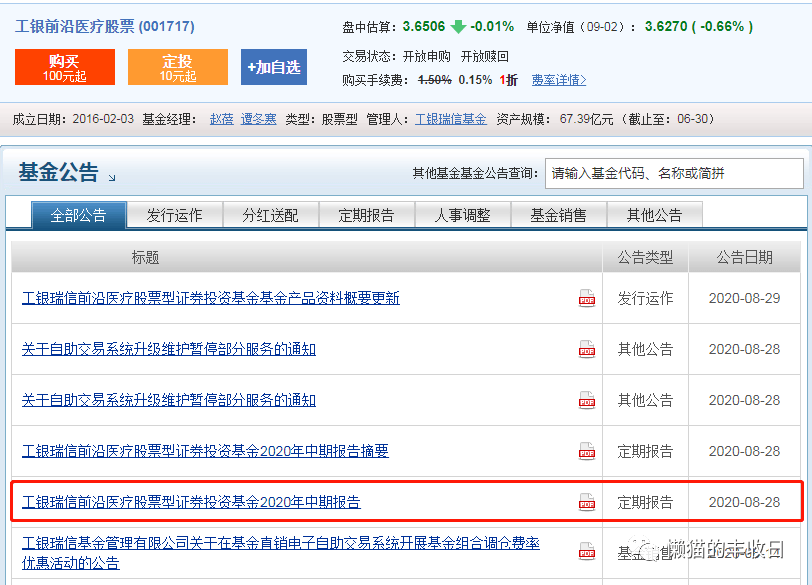This screenshot has width=812, height=585.
Task: Open 工银瑞信前沿医疗股票型证券投资基金2020年中期报告摘要 link
Action: tap(205, 451)
